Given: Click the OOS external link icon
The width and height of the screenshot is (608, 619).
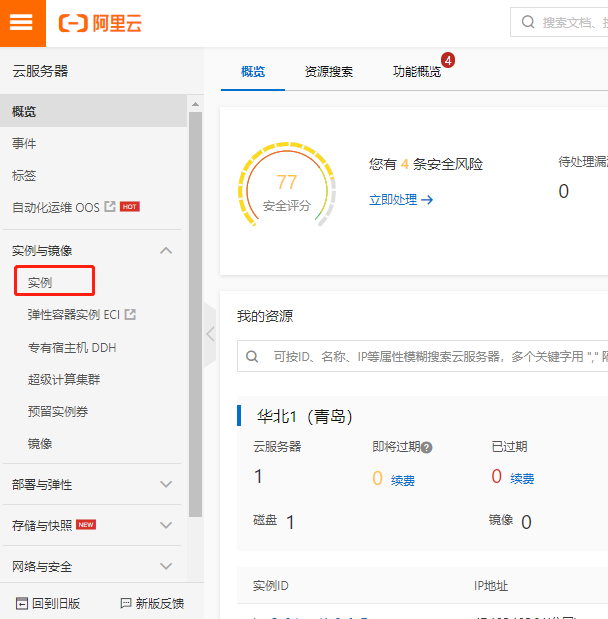Looking at the screenshot, I should coord(109,206).
